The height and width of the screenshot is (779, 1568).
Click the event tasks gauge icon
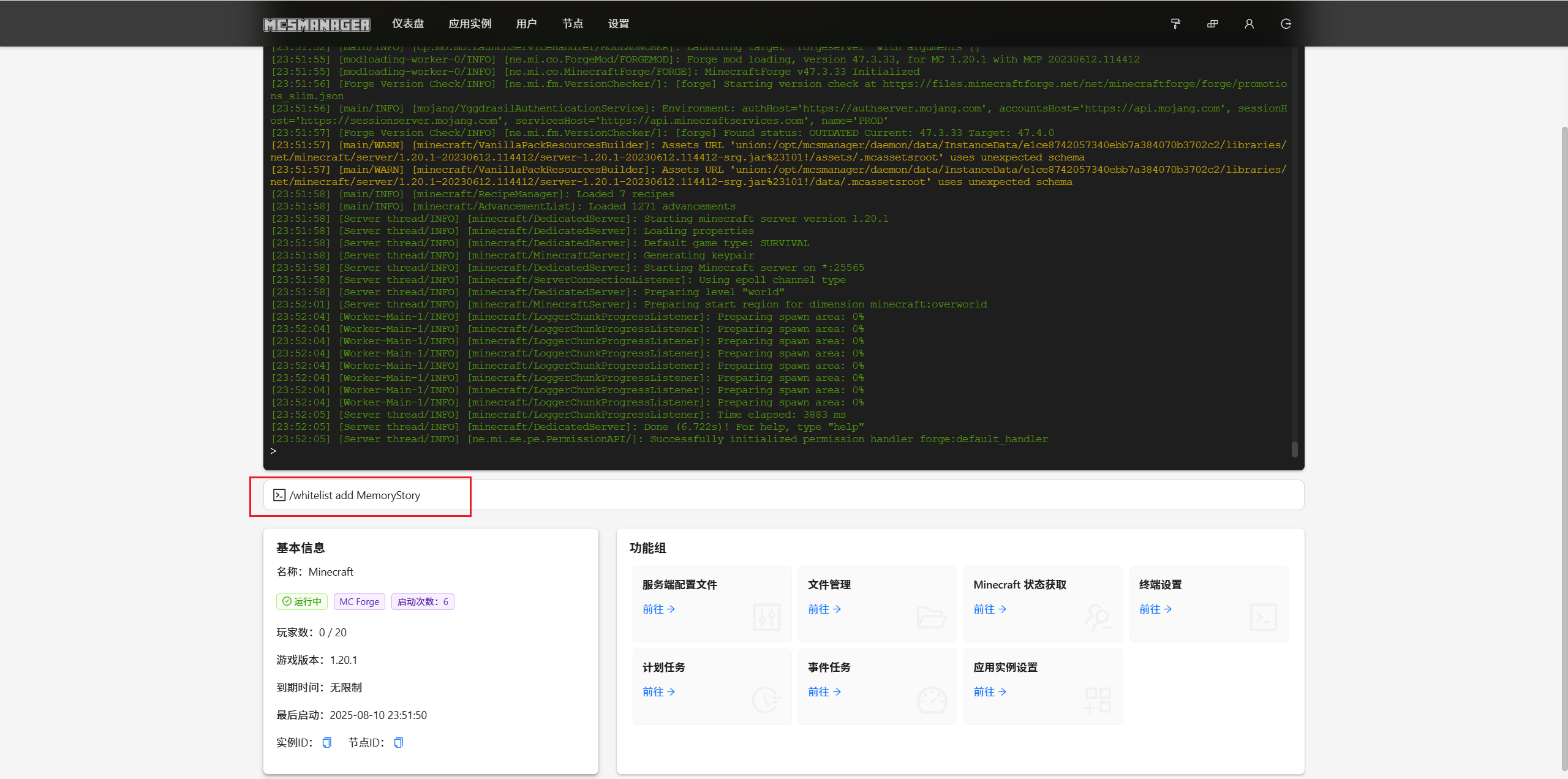(x=932, y=699)
